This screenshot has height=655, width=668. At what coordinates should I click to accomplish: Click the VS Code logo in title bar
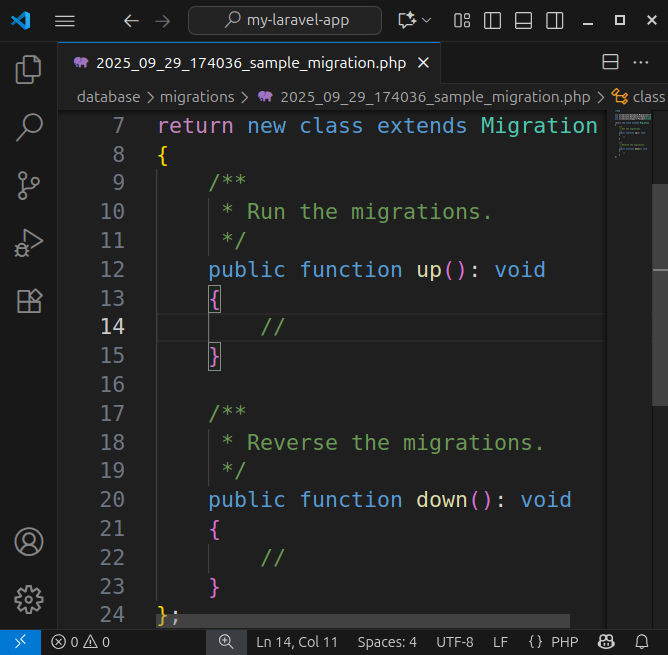(20, 20)
